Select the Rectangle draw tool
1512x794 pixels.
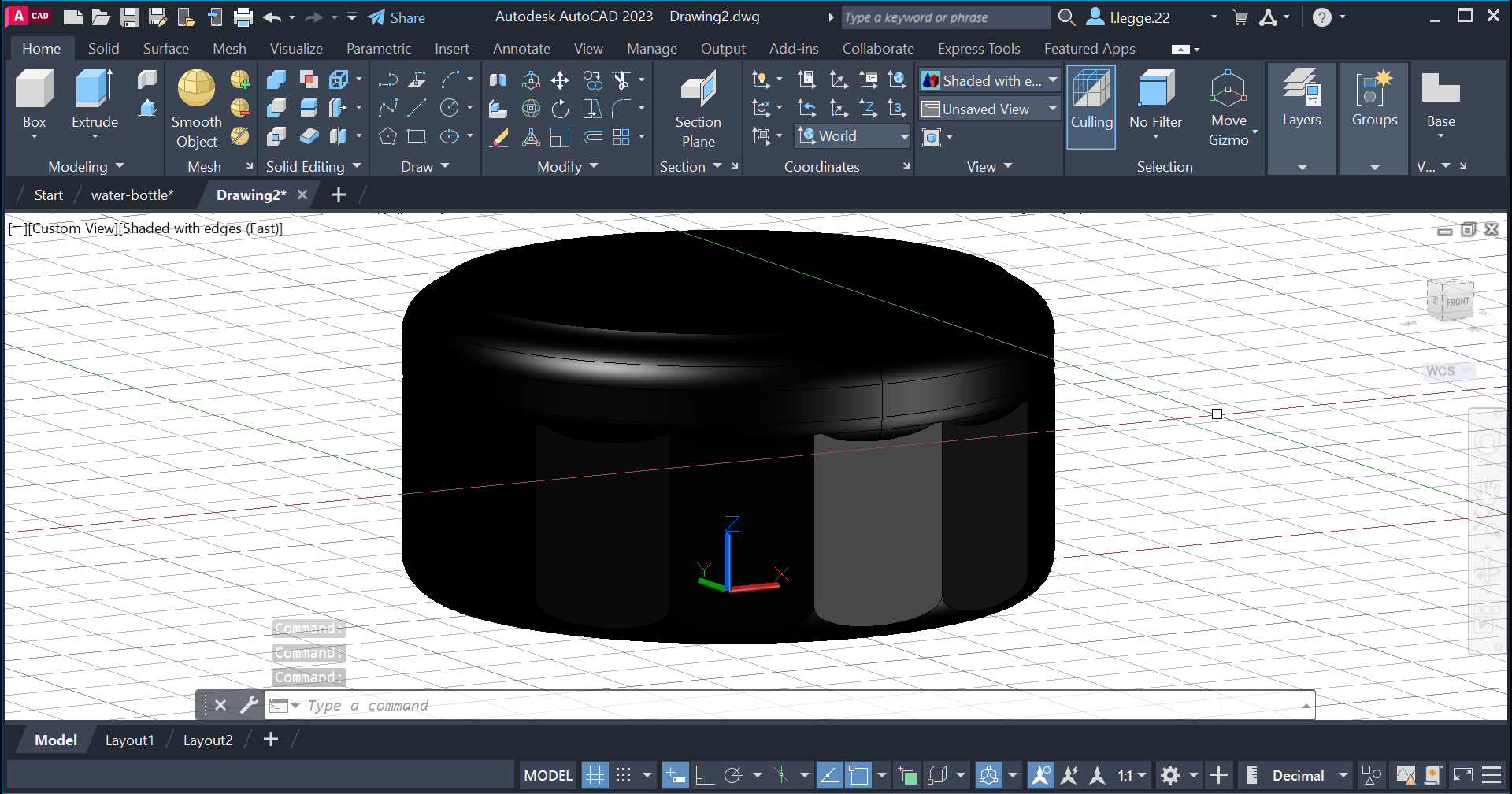417,137
